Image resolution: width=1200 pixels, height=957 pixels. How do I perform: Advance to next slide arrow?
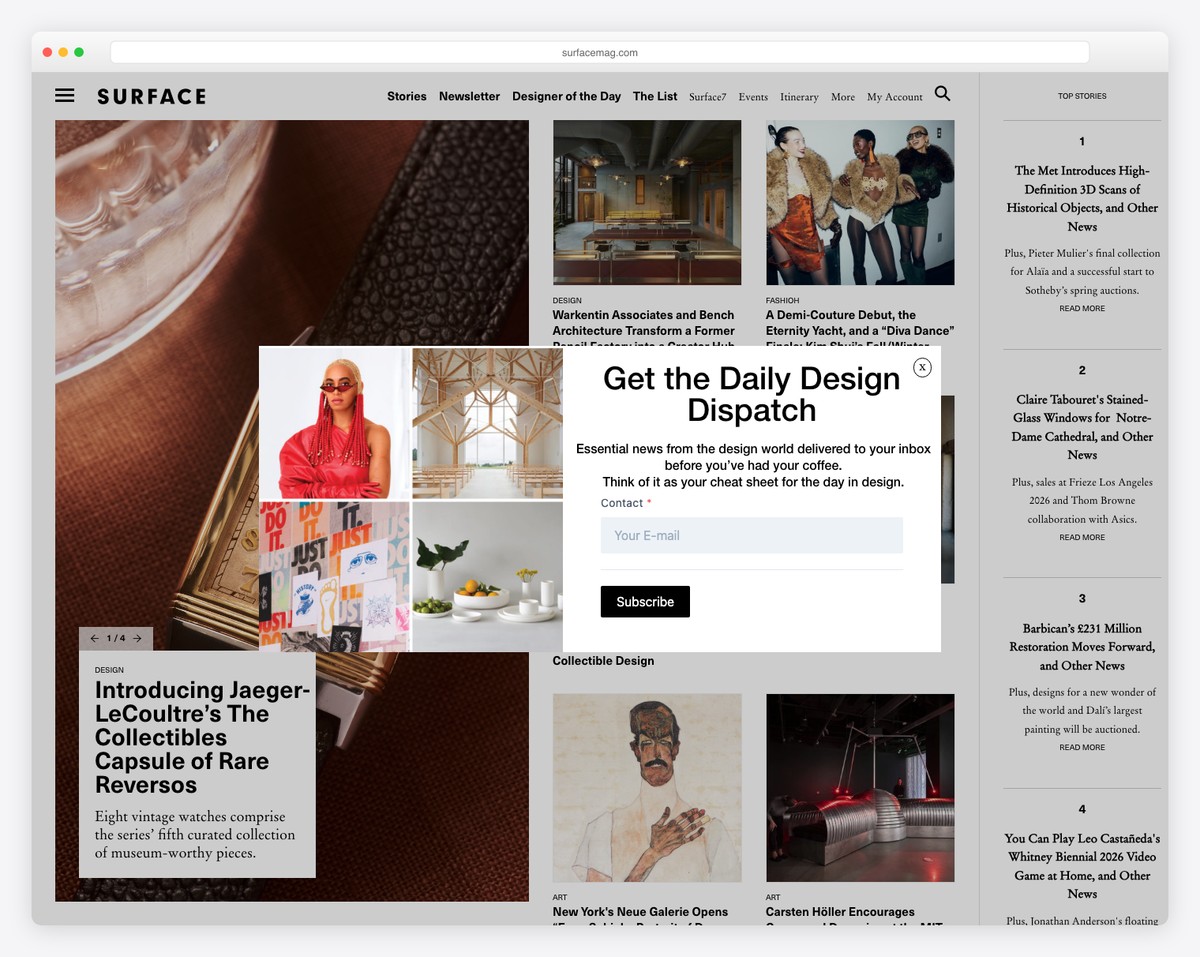tap(137, 638)
